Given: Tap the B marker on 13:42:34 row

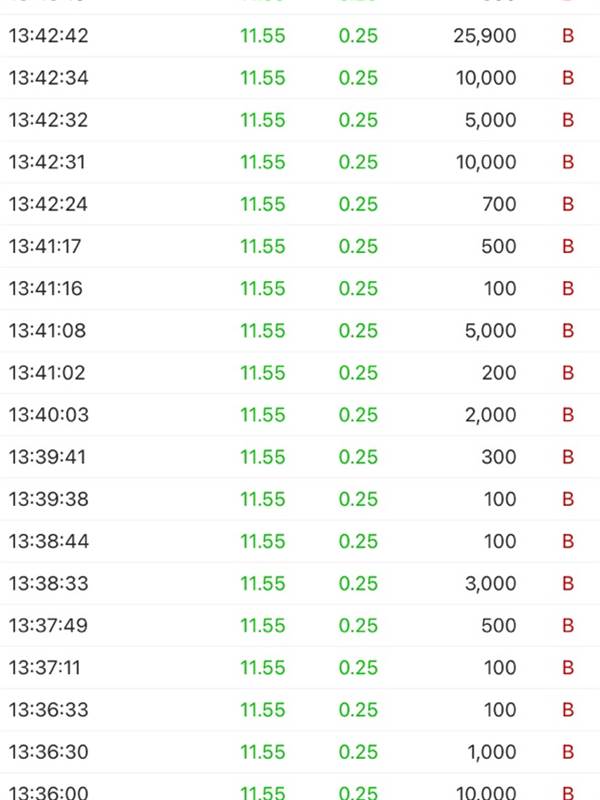Looking at the screenshot, I should [568, 78].
